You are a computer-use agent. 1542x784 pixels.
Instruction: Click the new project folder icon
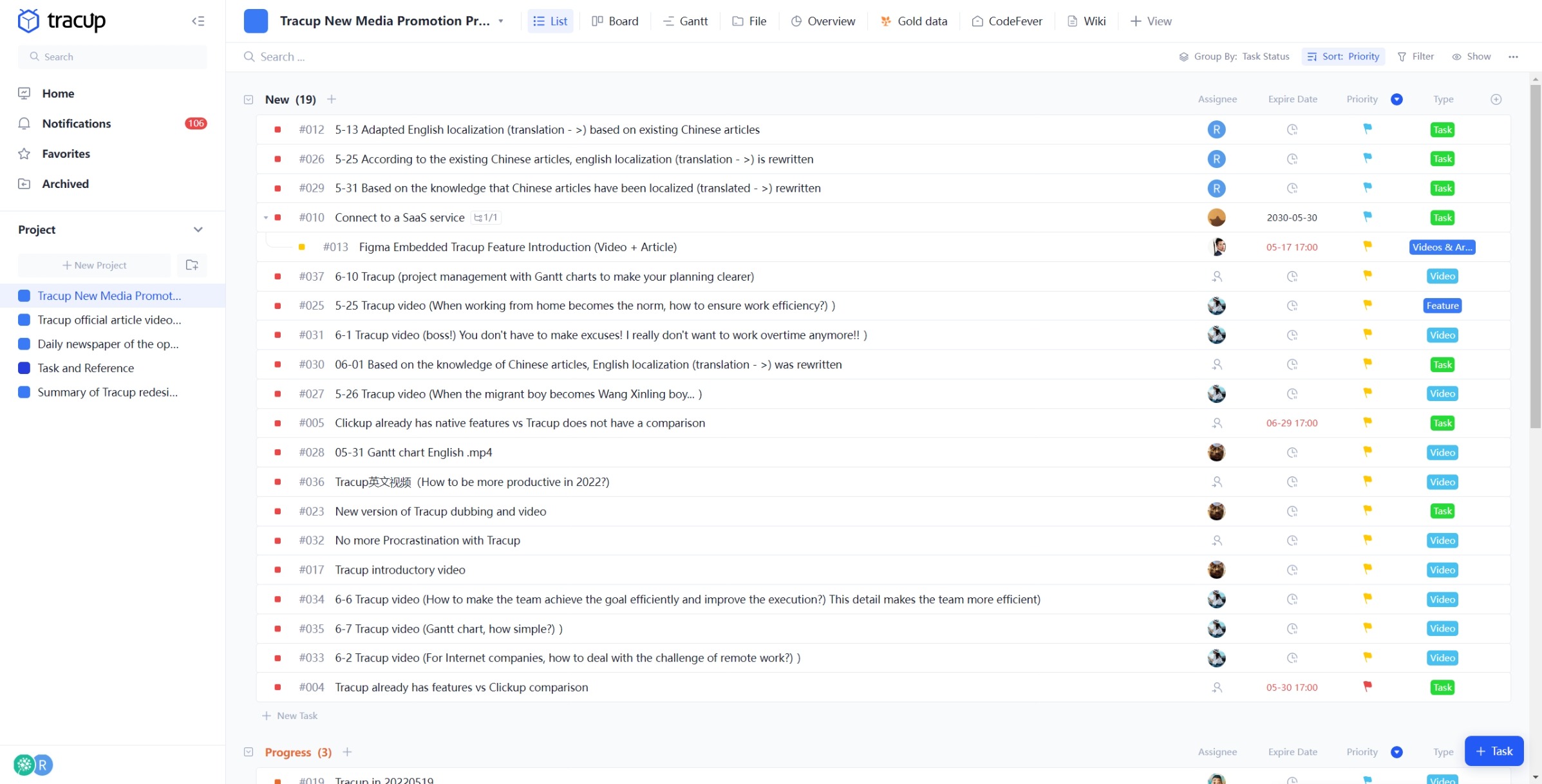coord(192,265)
